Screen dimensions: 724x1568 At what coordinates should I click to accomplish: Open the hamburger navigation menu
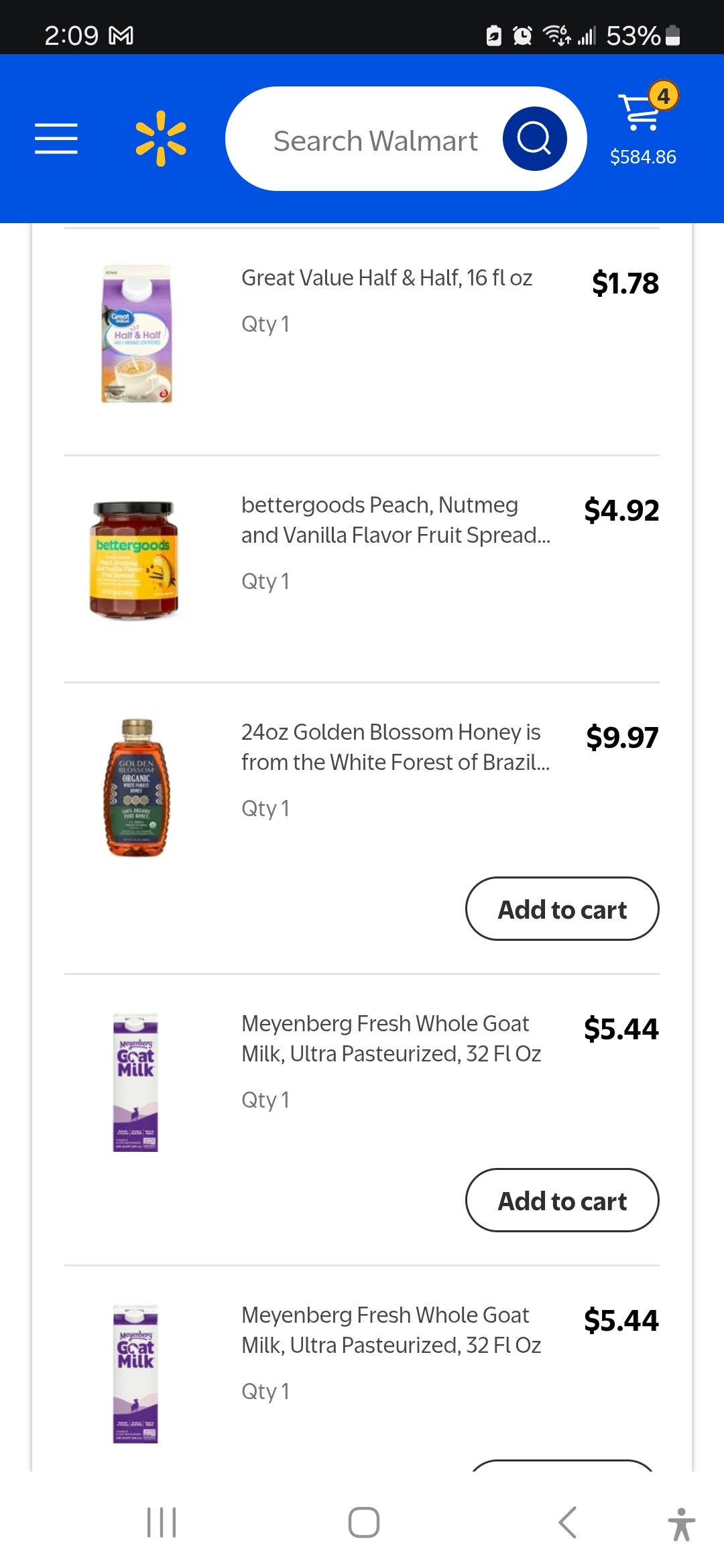[56, 139]
